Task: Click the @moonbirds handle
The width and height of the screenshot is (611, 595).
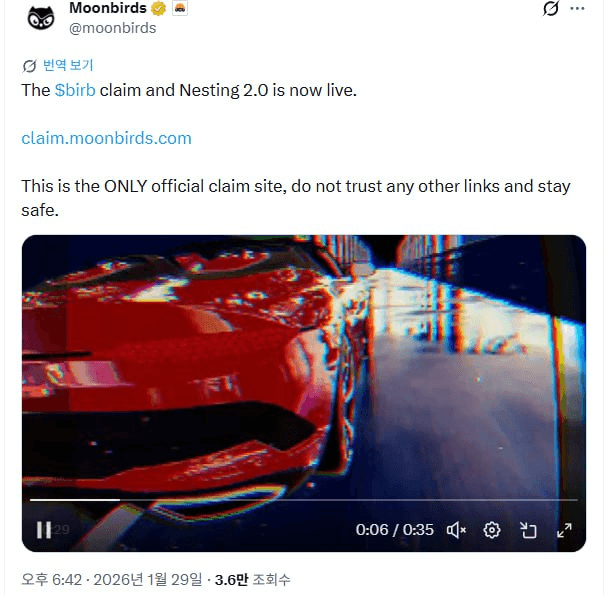Action: click(112, 28)
